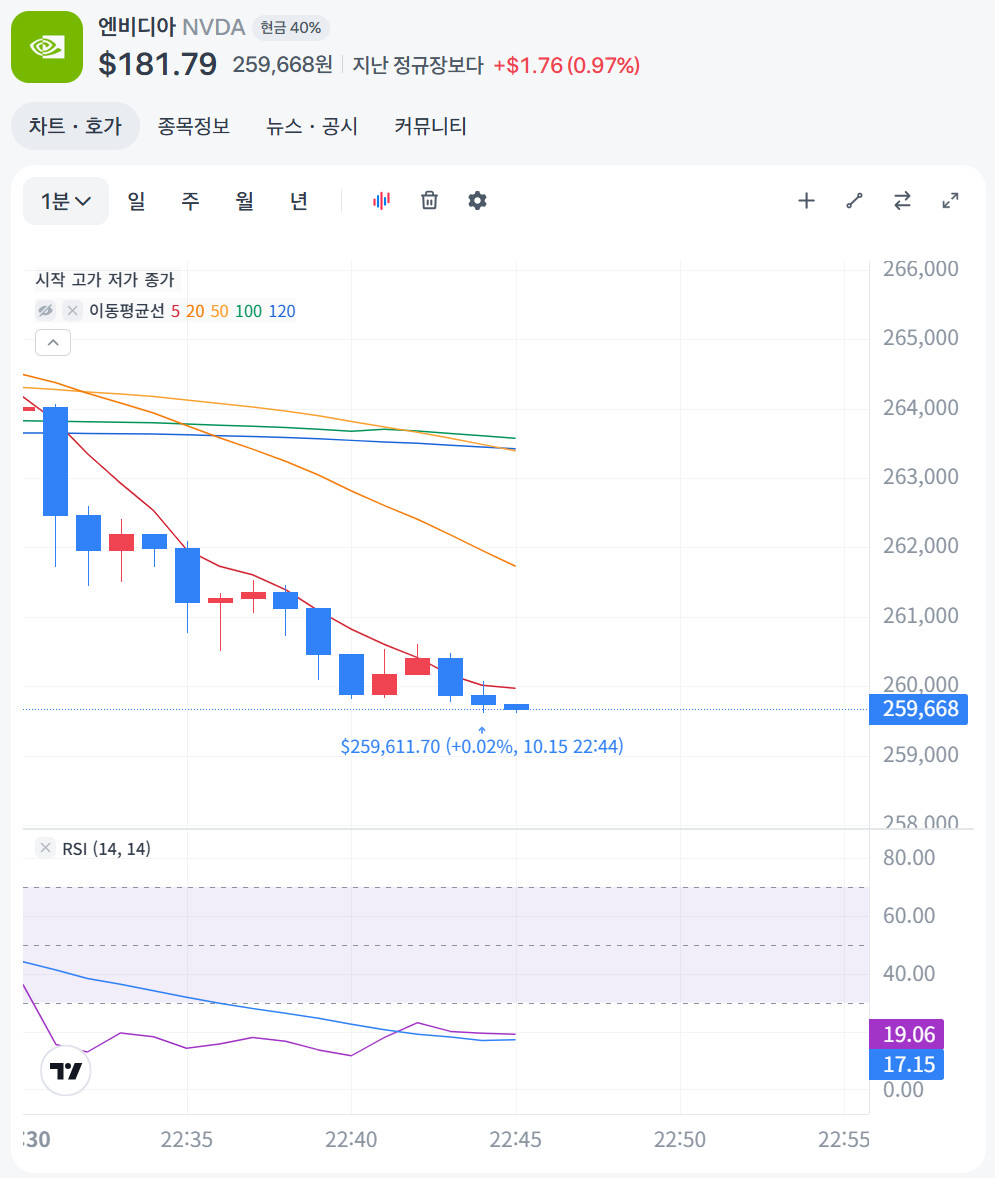Click the 이동평균선 indicator label
Screen dimensions: 995x1178
[x=126, y=311]
